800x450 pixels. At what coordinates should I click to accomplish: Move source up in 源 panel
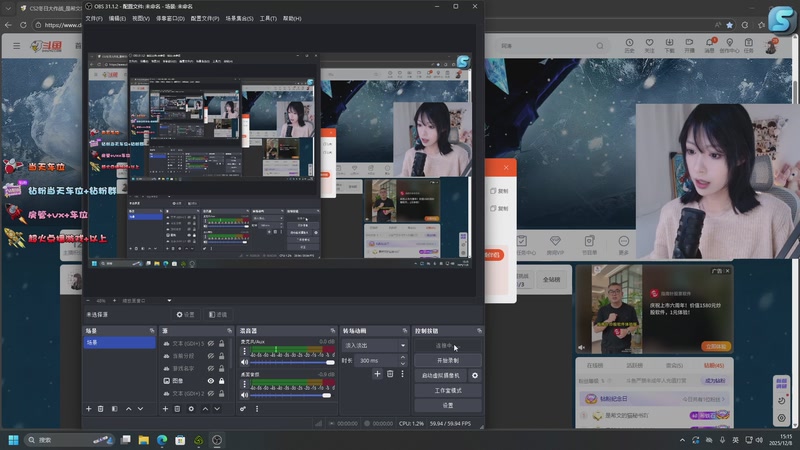pos(205,409)
